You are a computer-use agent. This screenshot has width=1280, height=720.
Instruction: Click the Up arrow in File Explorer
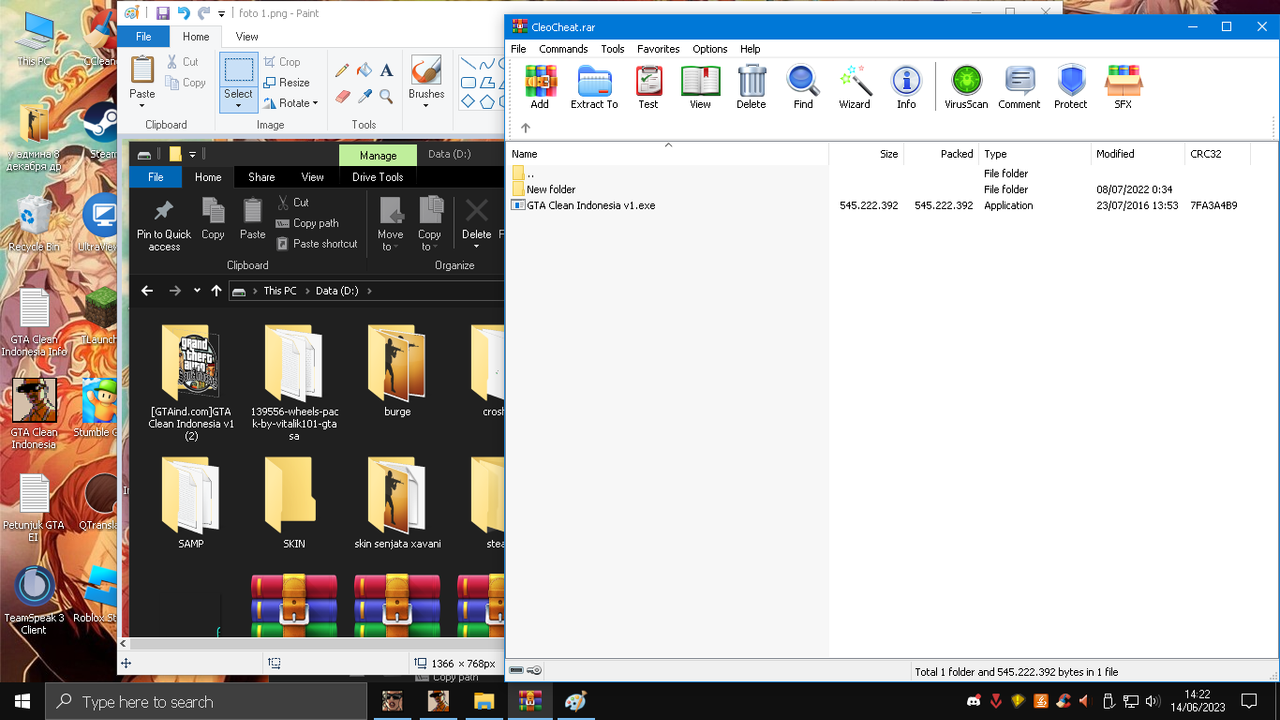click(x=216, y=291)
